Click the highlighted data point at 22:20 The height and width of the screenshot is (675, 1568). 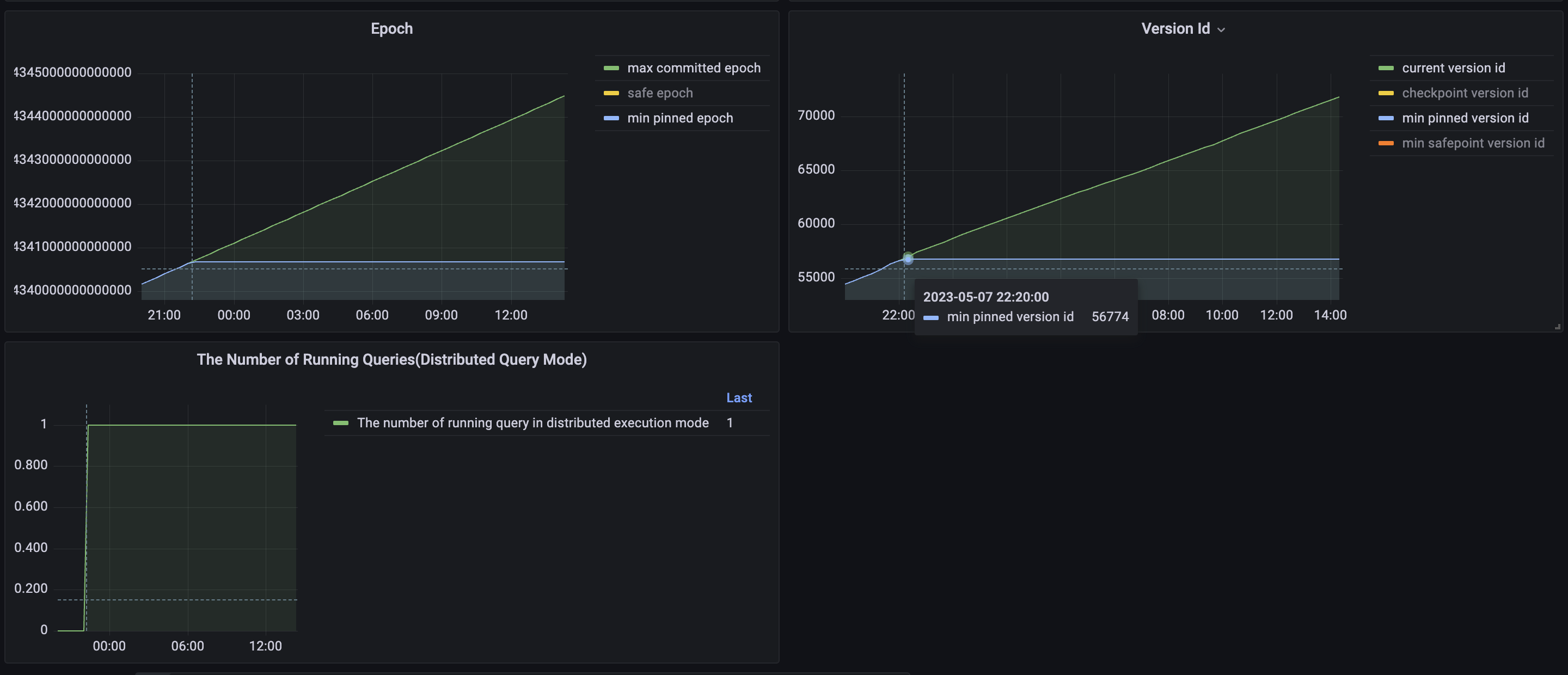tap(908, 258)
